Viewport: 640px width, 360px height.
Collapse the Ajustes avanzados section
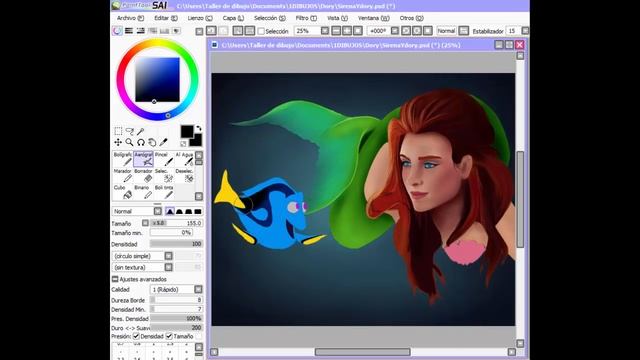click(x=115, y=279)
